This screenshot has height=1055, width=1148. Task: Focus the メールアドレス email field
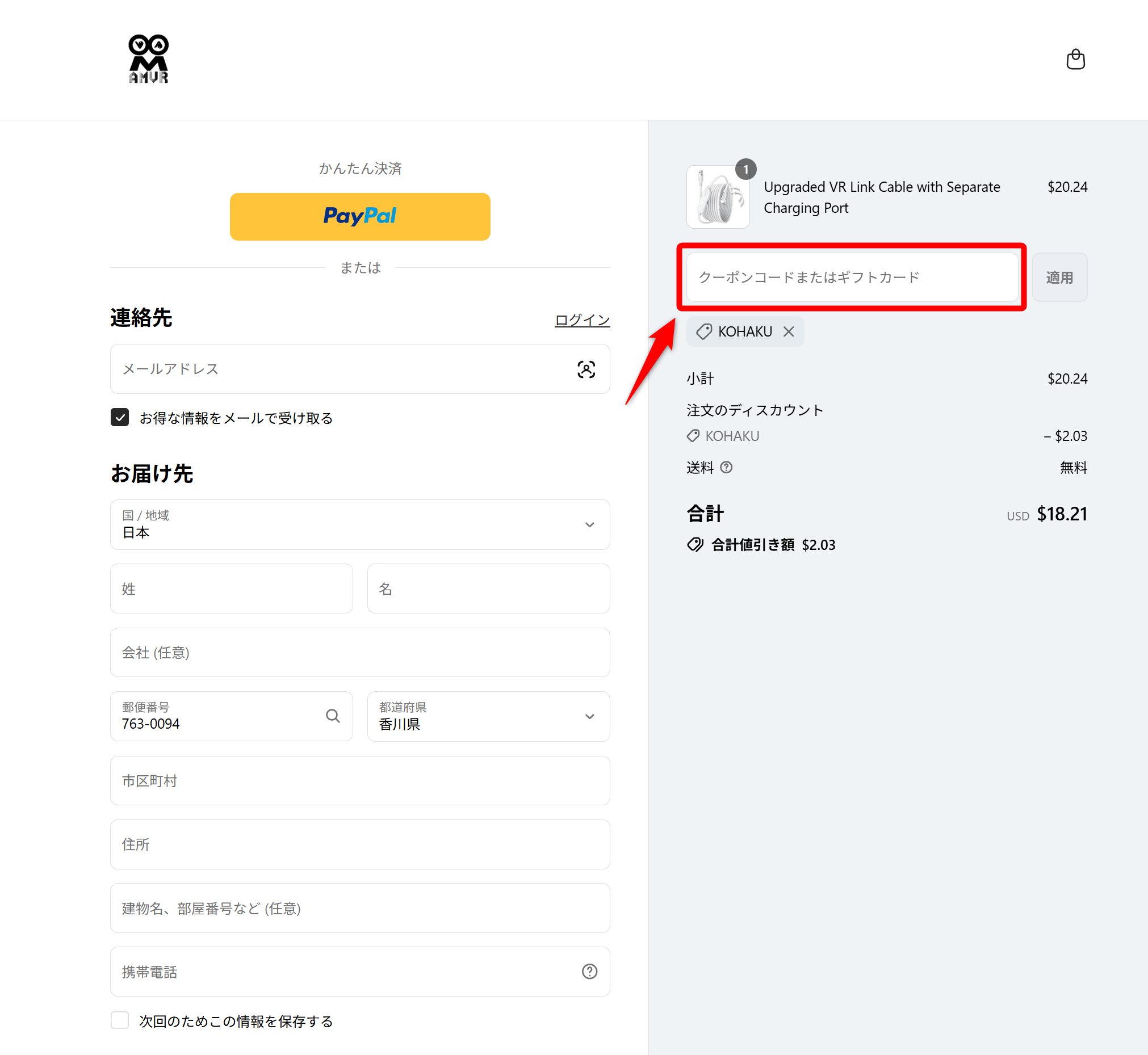click(x=360, y=369)
